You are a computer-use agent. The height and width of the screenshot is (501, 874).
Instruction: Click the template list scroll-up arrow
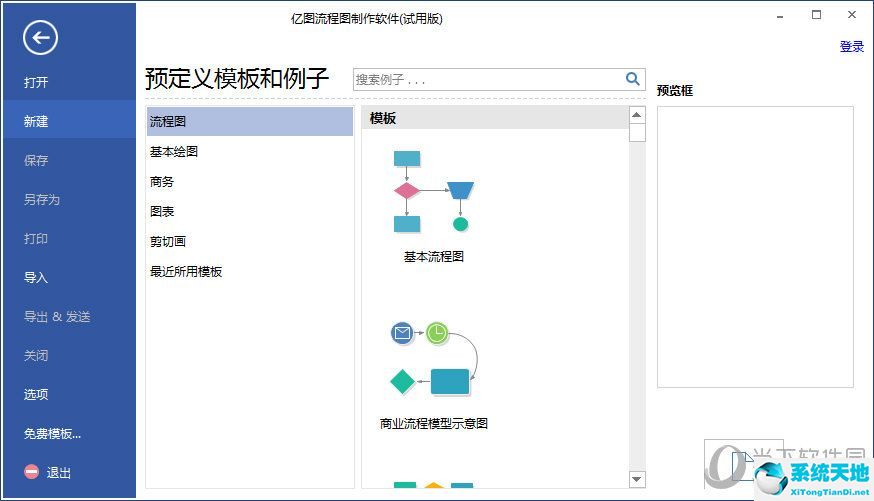click(x=637, y=115)
